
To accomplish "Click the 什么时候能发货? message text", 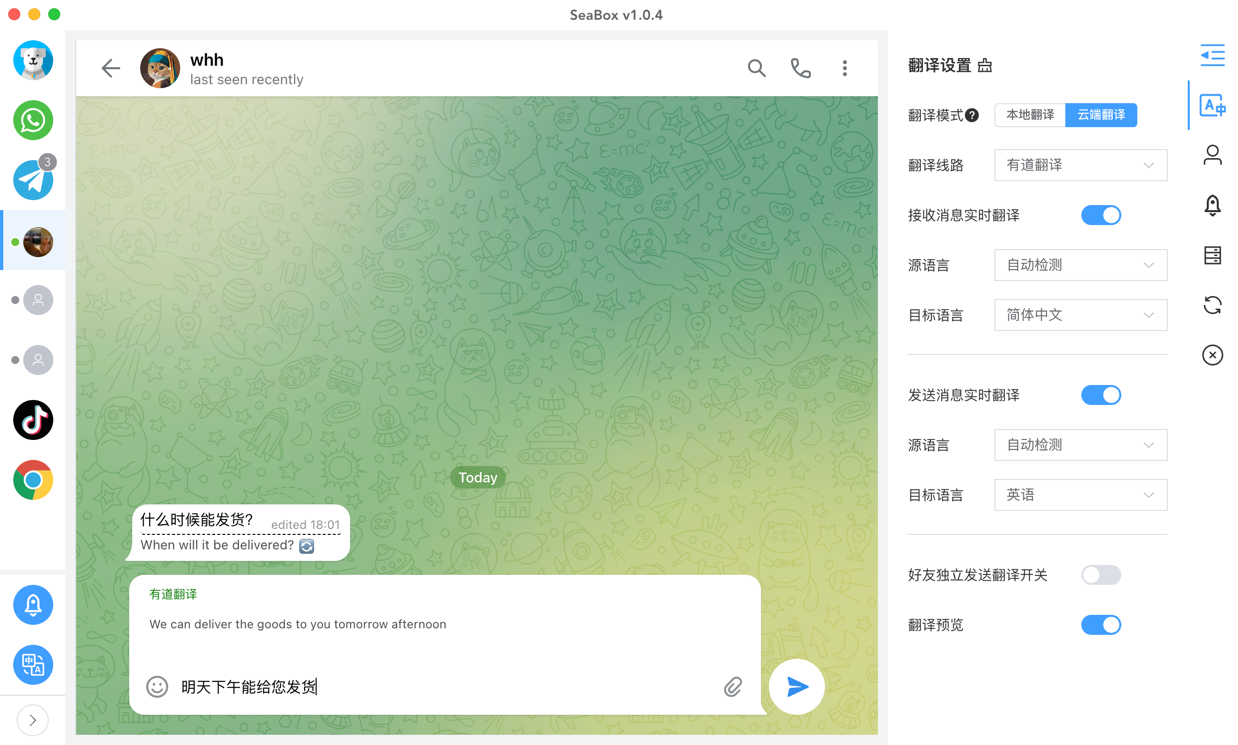I will coord(197,520).
